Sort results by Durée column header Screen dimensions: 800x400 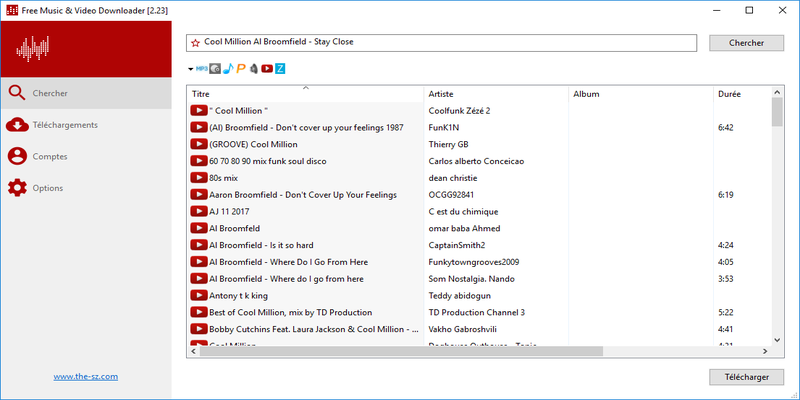(742, 94)
